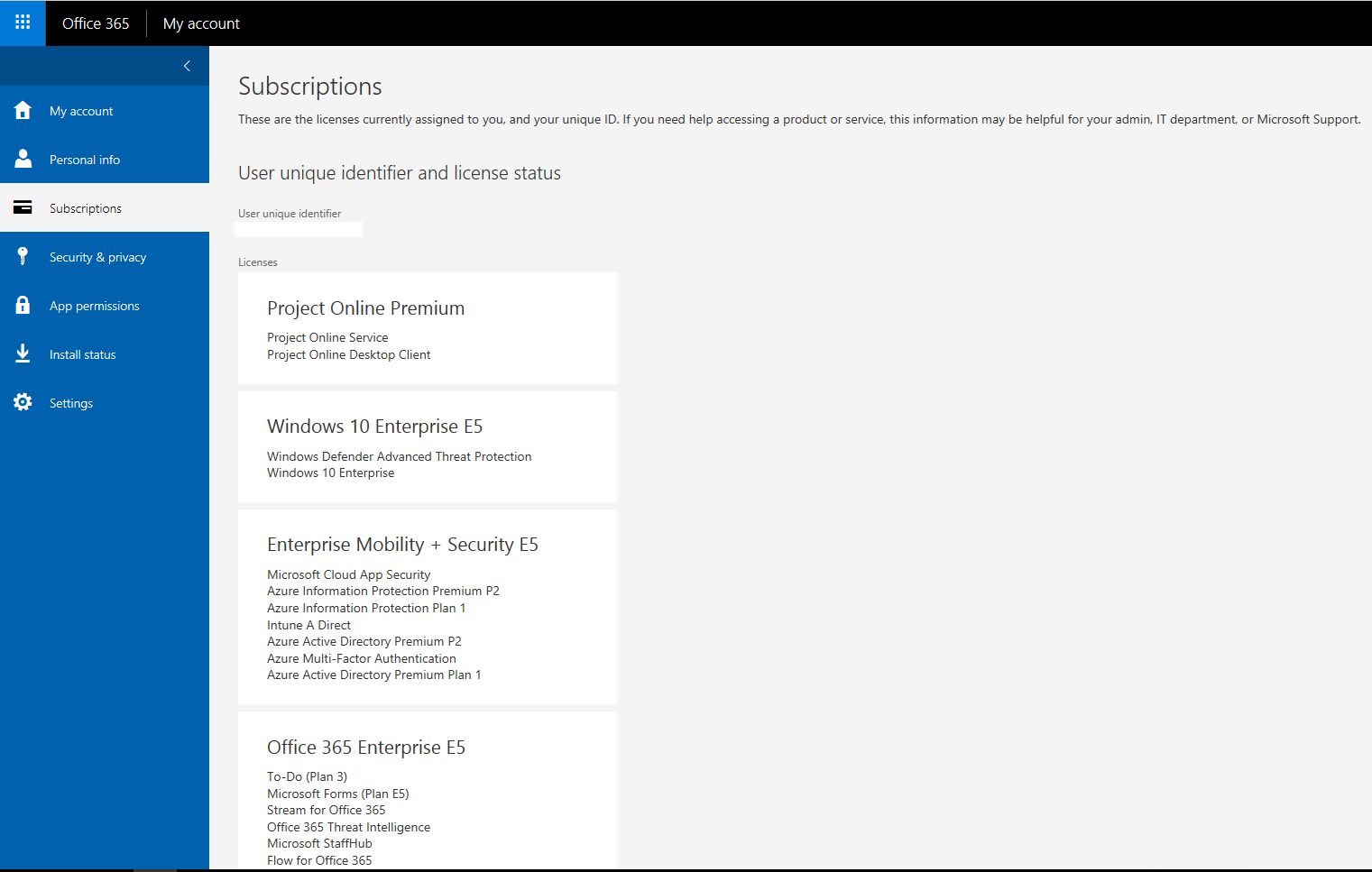This screenshot has height=872, width=1372.
Task: Click Office 365 Enterprise E5 heading
Action: (366, 747)
